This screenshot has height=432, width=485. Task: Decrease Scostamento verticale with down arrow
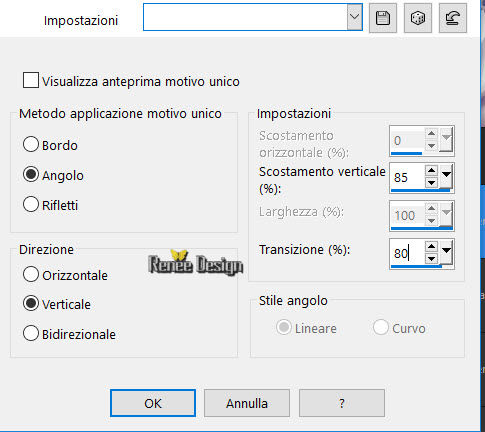click(432, 183)
